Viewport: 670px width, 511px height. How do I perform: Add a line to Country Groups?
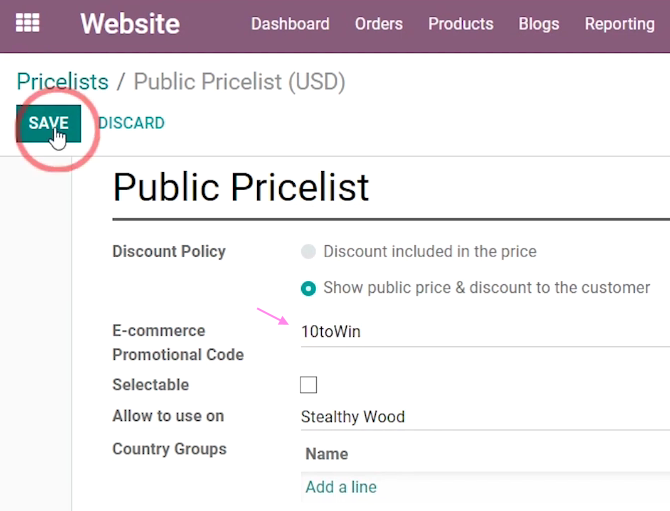click(x=341, y=487)
